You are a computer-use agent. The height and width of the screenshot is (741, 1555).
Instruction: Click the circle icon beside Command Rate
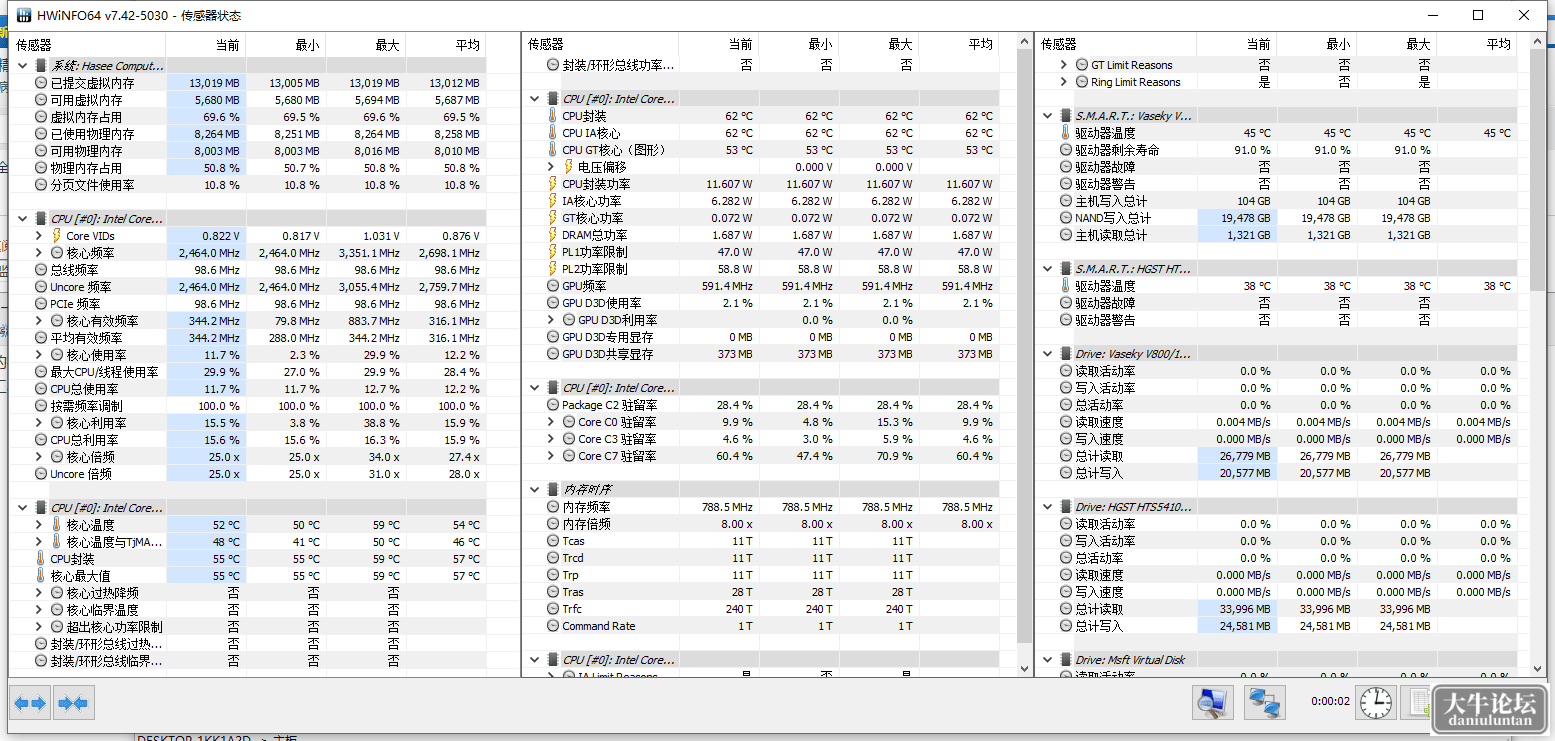tap(553, 626)
